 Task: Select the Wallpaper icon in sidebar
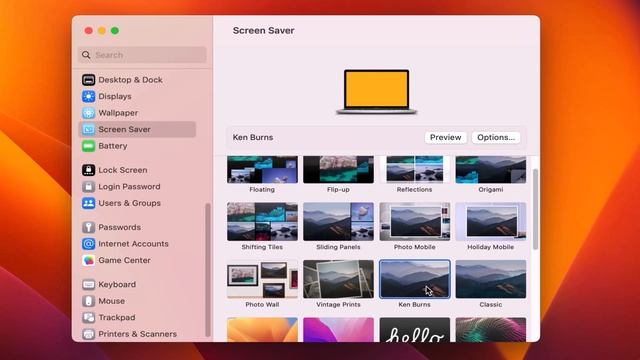pos(89,113)
